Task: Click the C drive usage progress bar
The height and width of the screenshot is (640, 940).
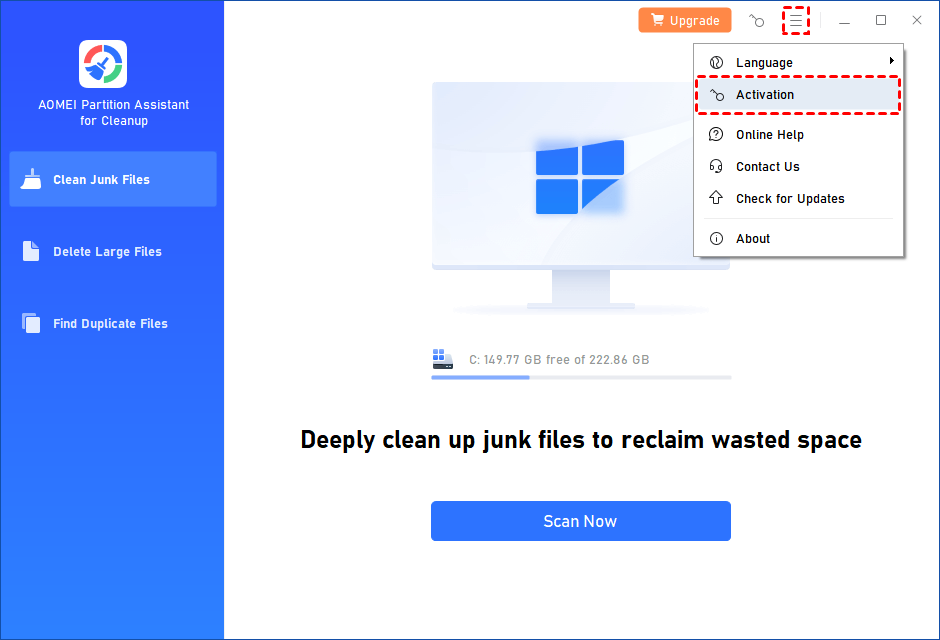Action: [x=581, y=378]
